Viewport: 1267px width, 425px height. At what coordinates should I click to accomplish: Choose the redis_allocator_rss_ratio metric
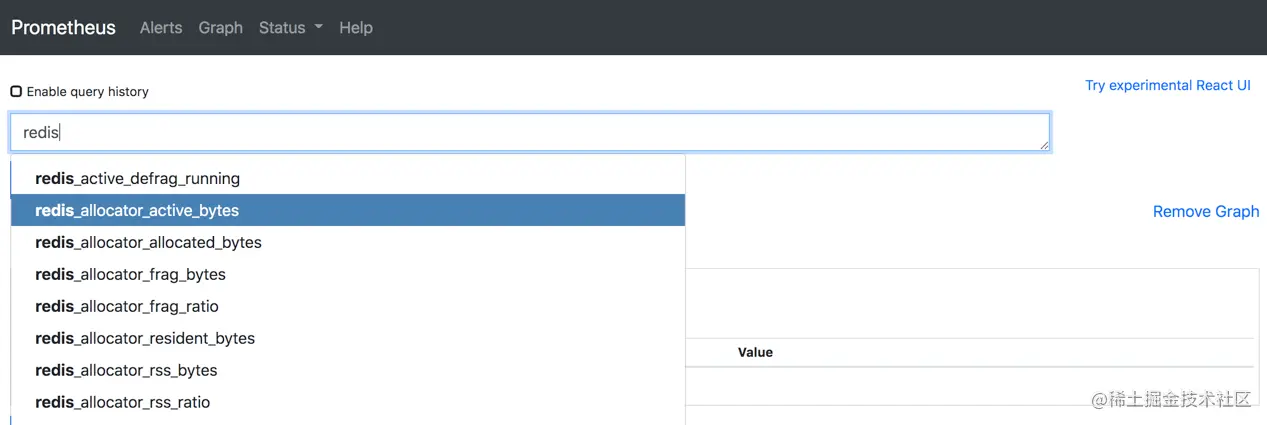(348, 402)
